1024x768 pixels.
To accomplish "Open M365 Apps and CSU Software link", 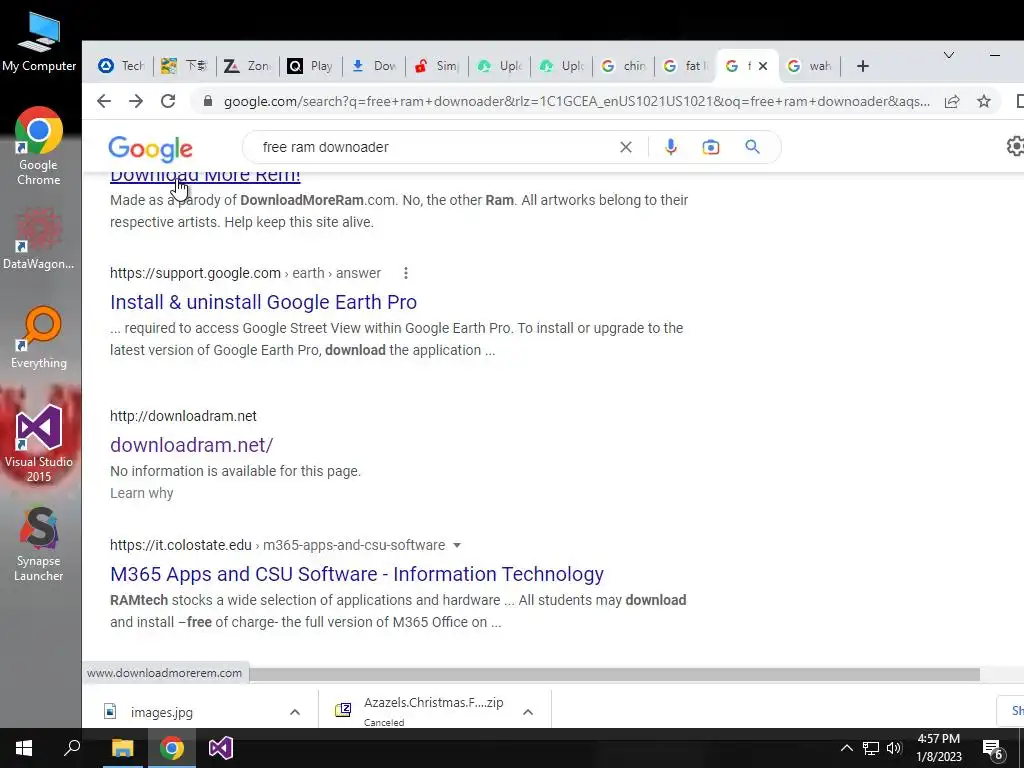I will click(357, 574).
